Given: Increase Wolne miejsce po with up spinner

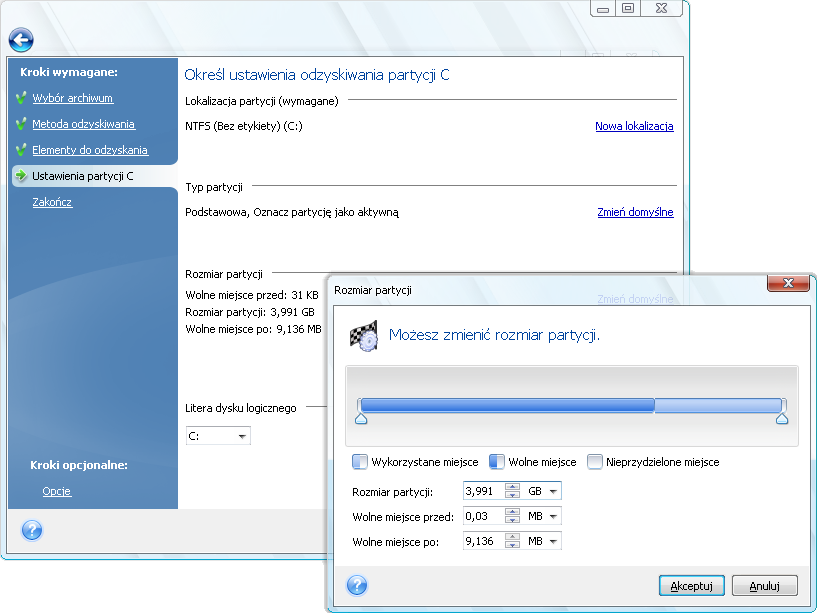Looking at the screenshot, I should click(x=513, y=537).
